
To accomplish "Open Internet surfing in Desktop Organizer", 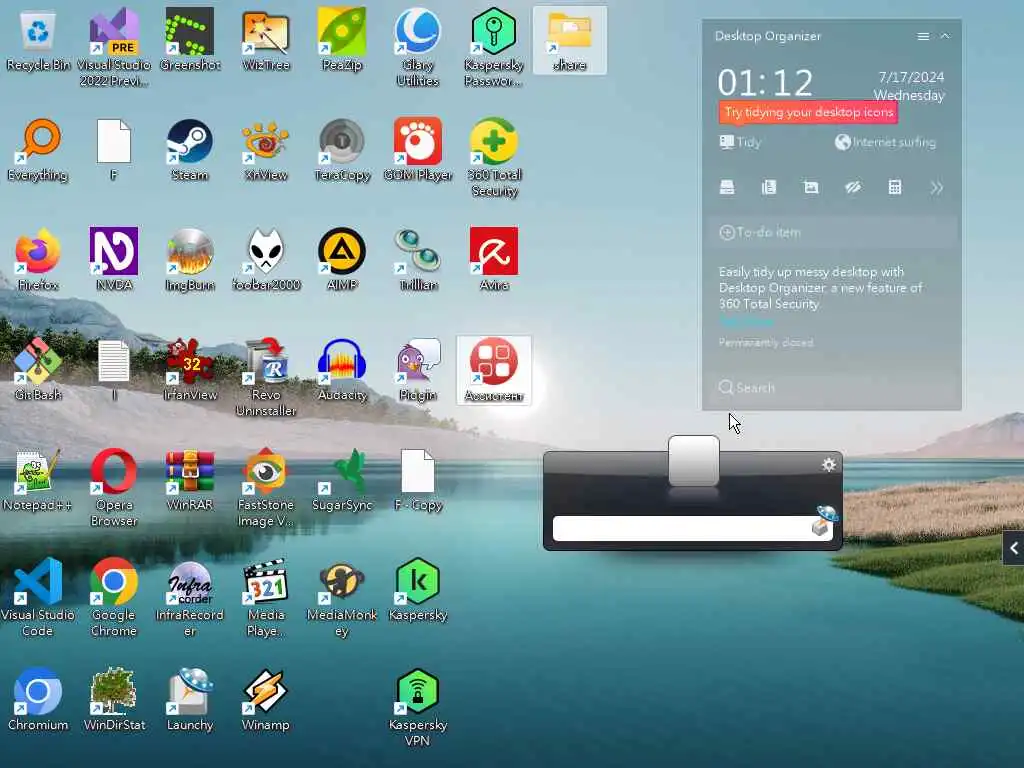I will coord(885,142).
